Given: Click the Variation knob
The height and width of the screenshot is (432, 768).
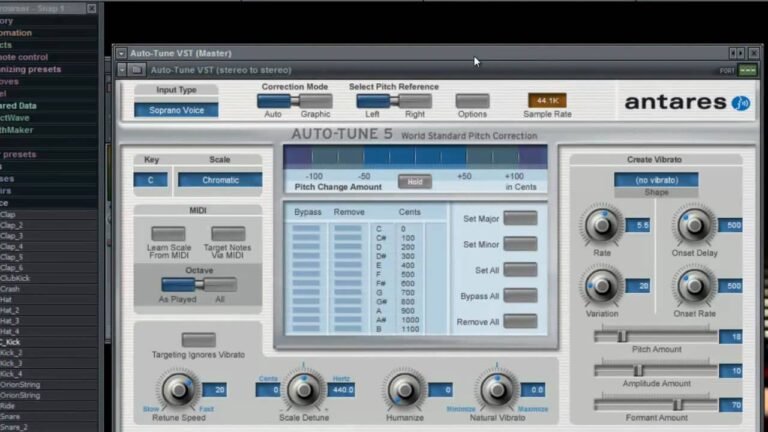Looking at the screenshot, I should [x=602, y=286].
